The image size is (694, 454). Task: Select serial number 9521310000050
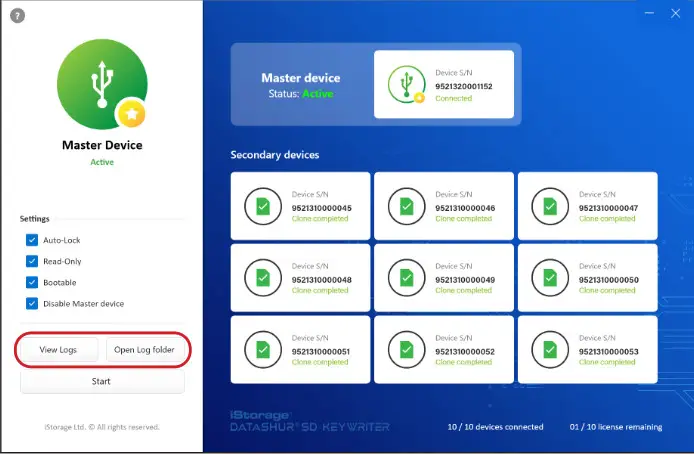click(x=609, y=280)
